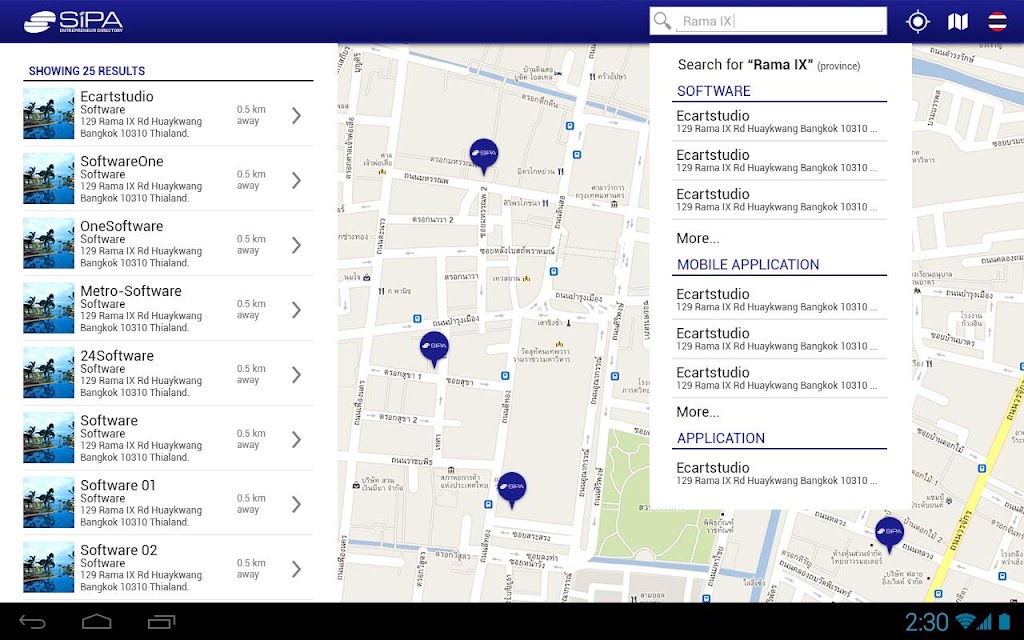Click Metro-Software title in list
This screenshot has width=1024, height=640.
pyautogui.click(x=131, y=291)
